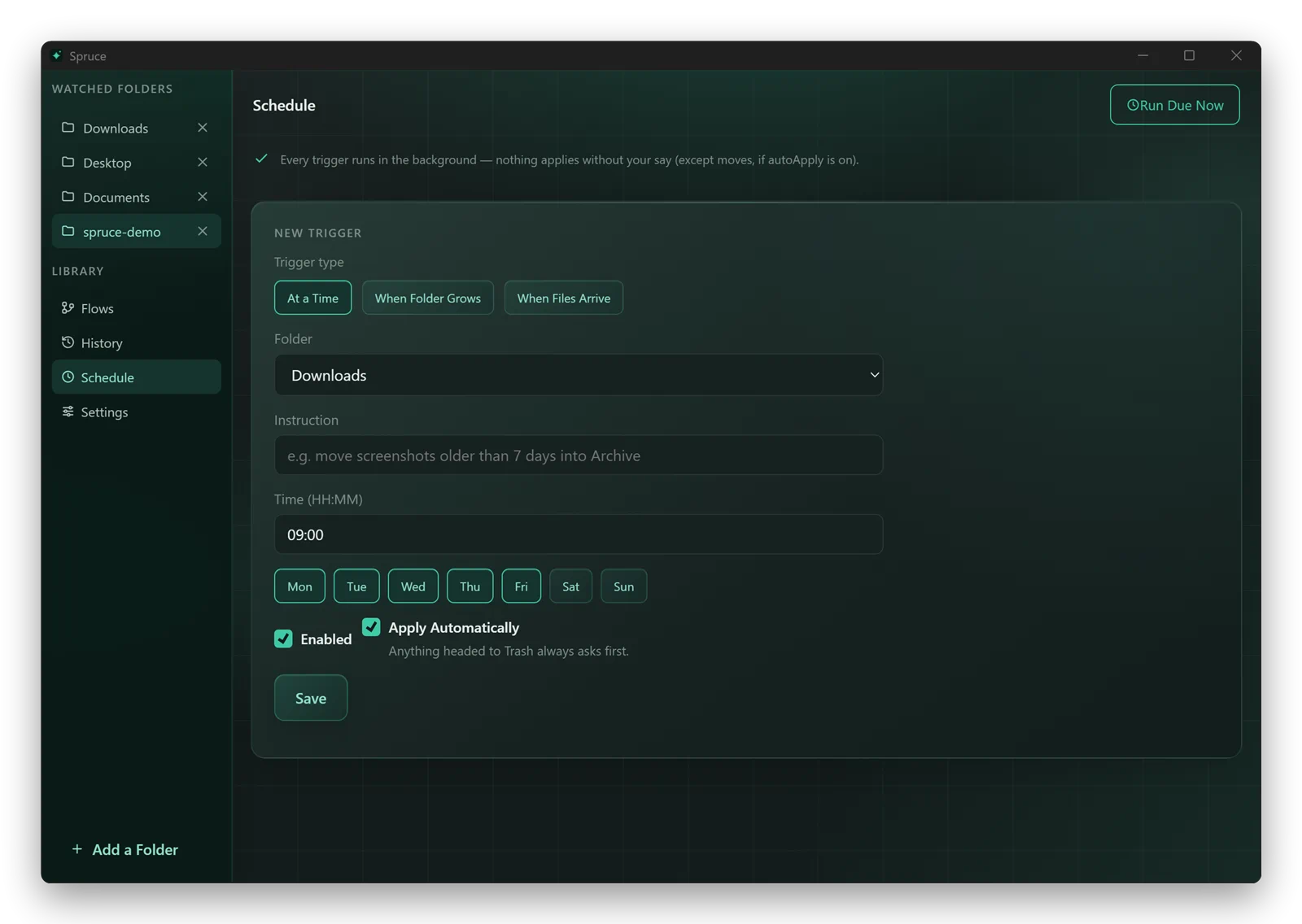Select the When Folder Grows trigger type
The width and height of the screenshot is (1302, 924).
427,298
